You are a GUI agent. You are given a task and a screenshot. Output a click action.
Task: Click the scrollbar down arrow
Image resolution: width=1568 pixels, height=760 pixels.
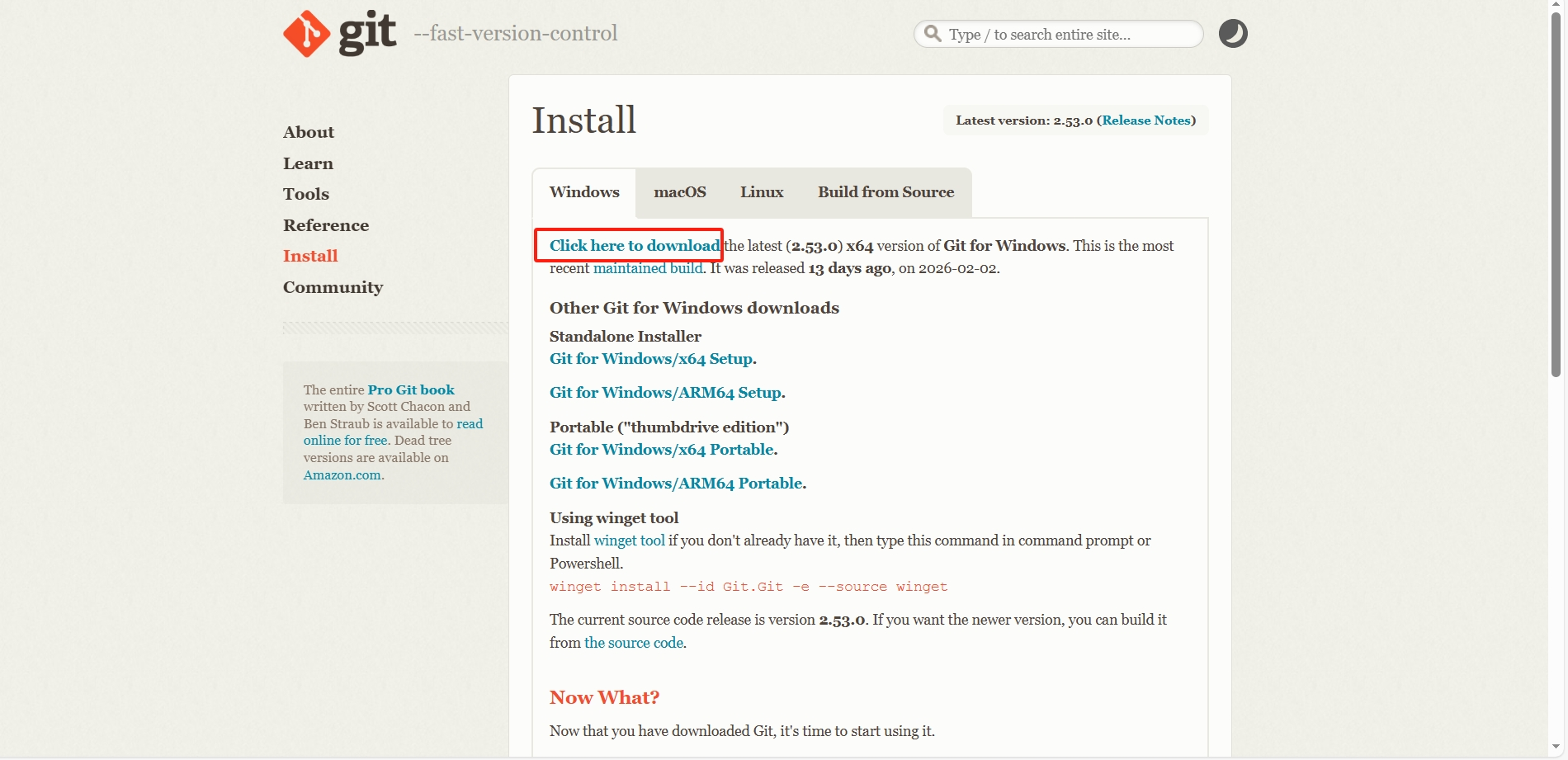(x=1556, y=748)
